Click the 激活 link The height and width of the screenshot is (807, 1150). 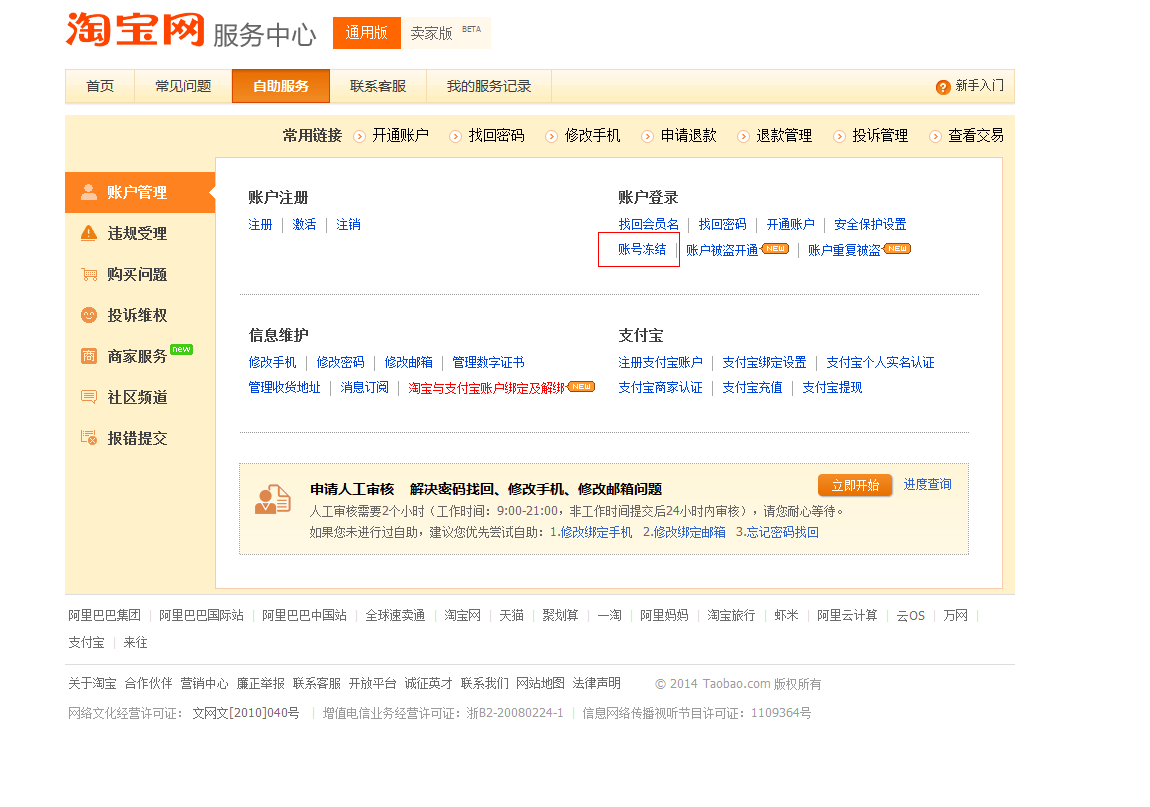pyautogui.click(x=304, y=224)
